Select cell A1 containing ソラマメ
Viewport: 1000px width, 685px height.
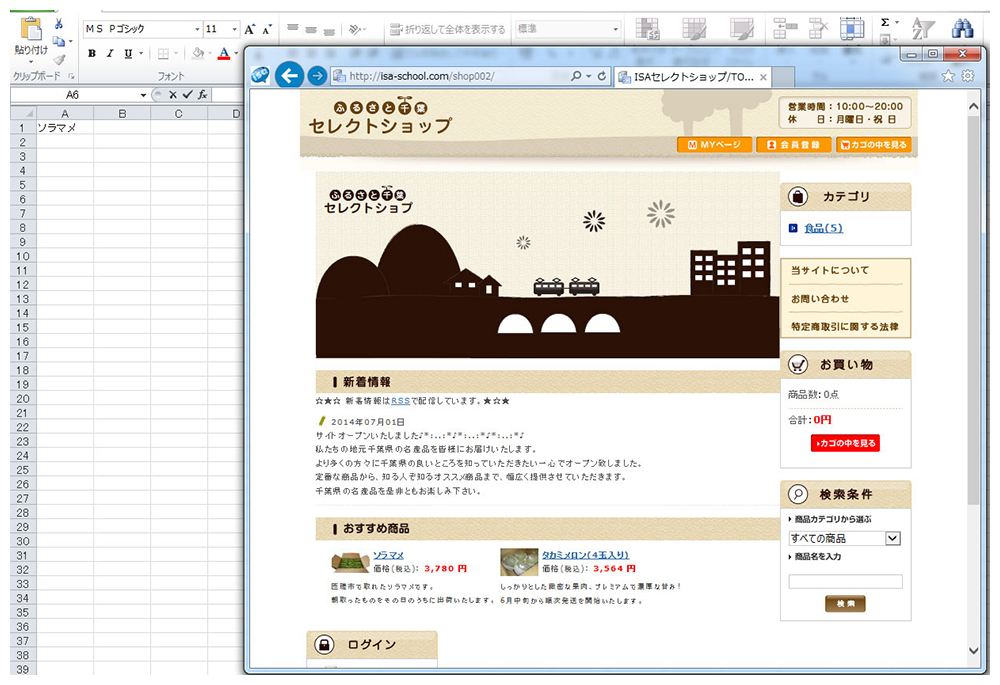[65, 128]
